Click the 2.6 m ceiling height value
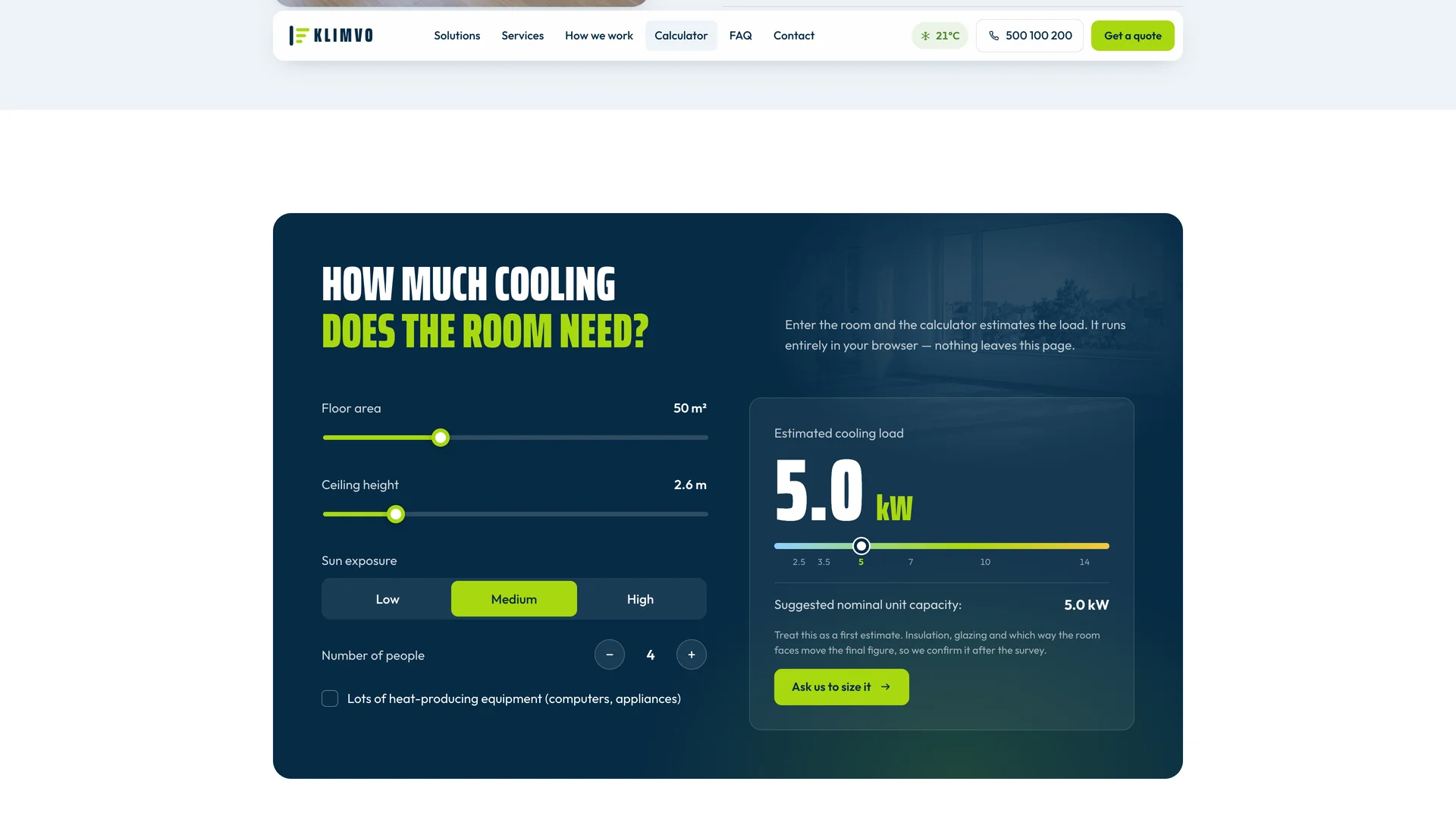The width and height of the screenshot is (1456, 819). coord(690,485)
